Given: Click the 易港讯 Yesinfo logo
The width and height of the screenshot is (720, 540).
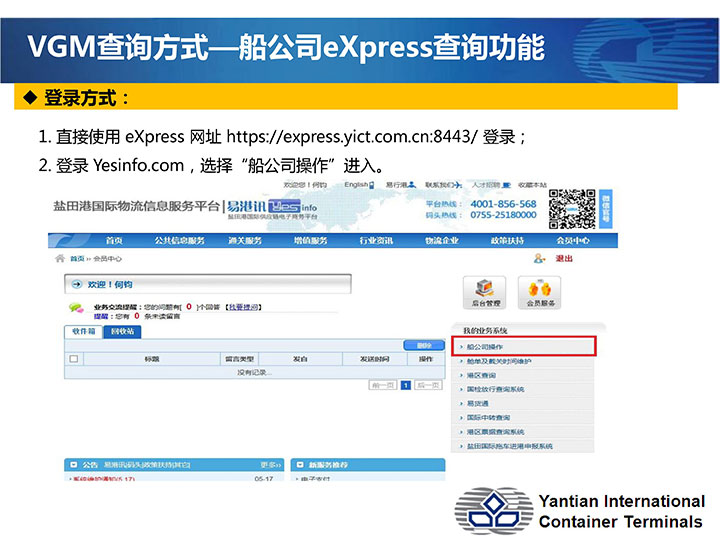Looking at the screenshot, I should (272, 208).
